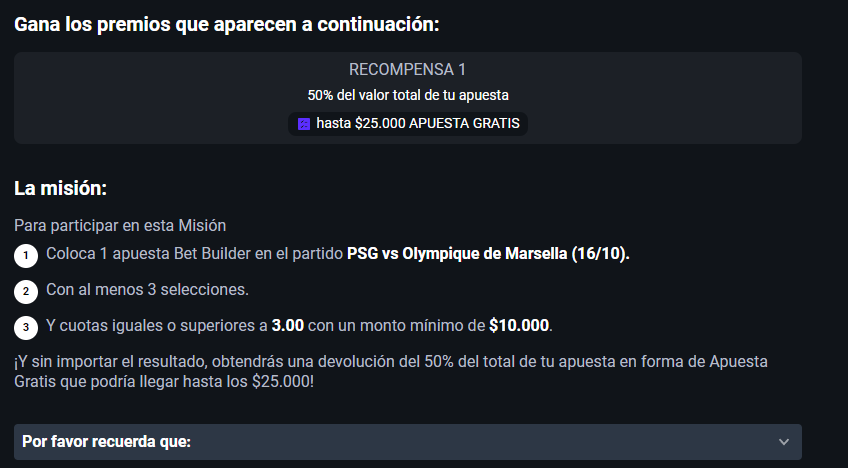Click 'PSG vs Olympique de Marsella (16/10)' text
This screenshot has width=848, height=468.
tap(488, 254)
